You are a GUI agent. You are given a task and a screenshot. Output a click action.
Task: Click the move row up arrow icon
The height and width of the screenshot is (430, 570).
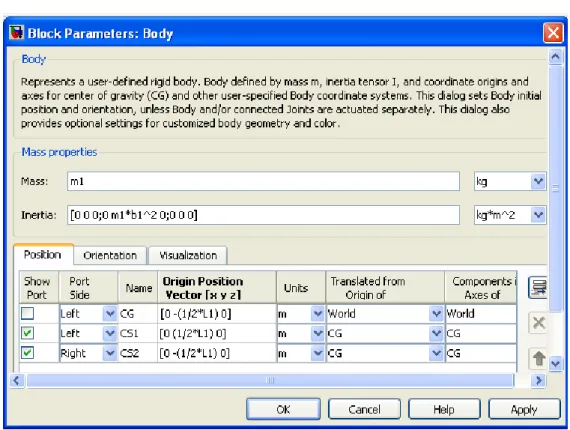pyautogui.click(x=538, y=358)
